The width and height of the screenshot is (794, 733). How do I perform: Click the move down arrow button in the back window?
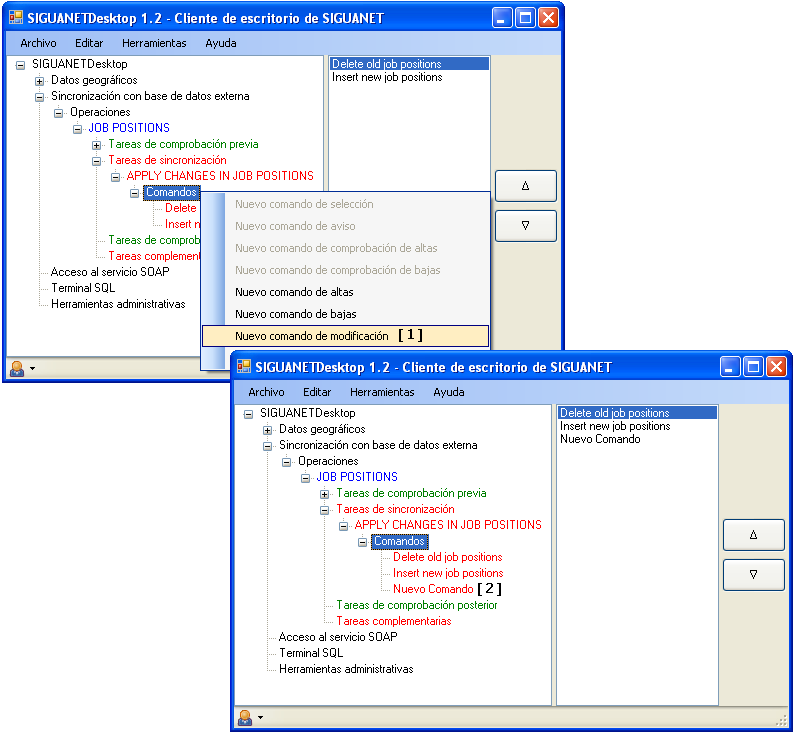click(x=526, y=226)
